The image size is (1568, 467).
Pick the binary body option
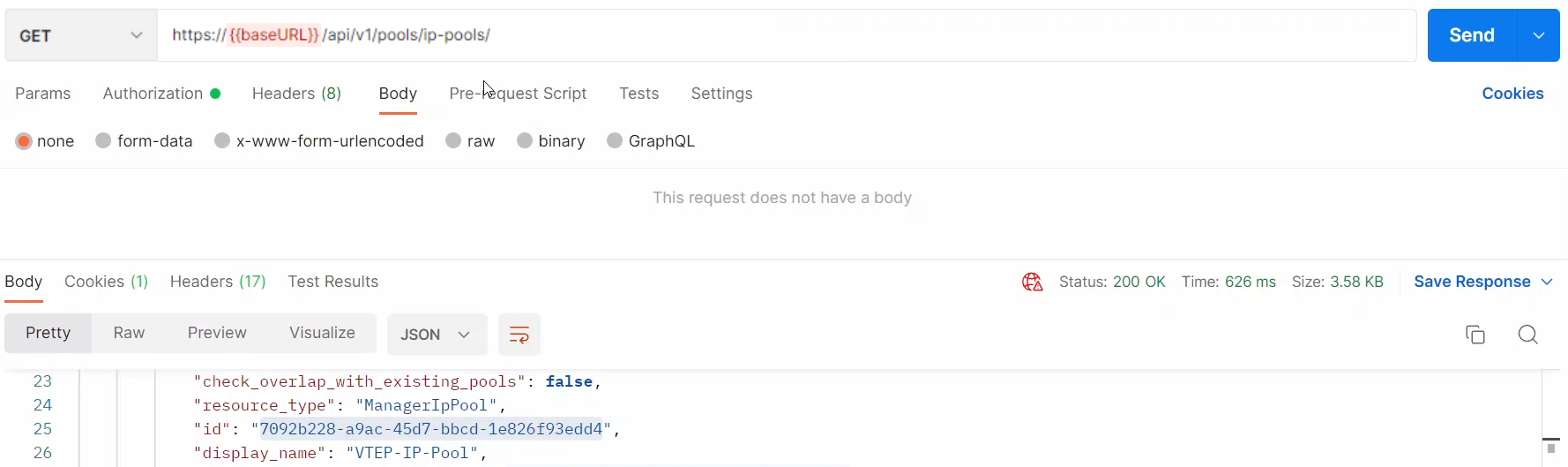coord(525,141)
